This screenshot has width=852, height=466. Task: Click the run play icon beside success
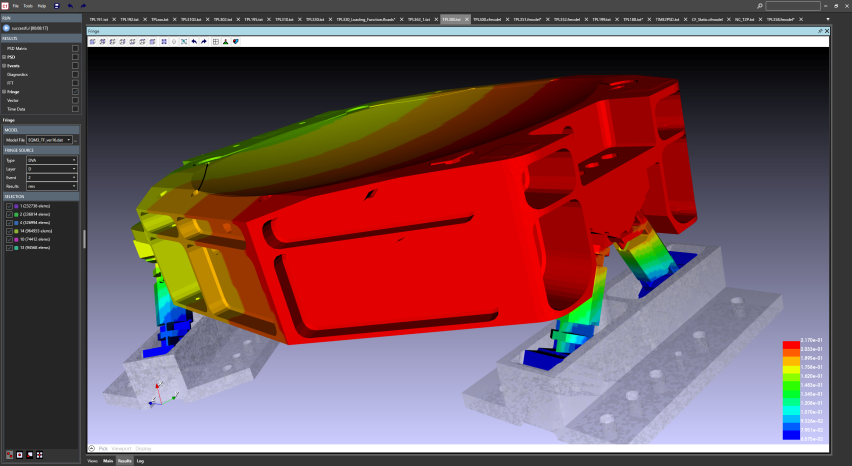(6, 30)
